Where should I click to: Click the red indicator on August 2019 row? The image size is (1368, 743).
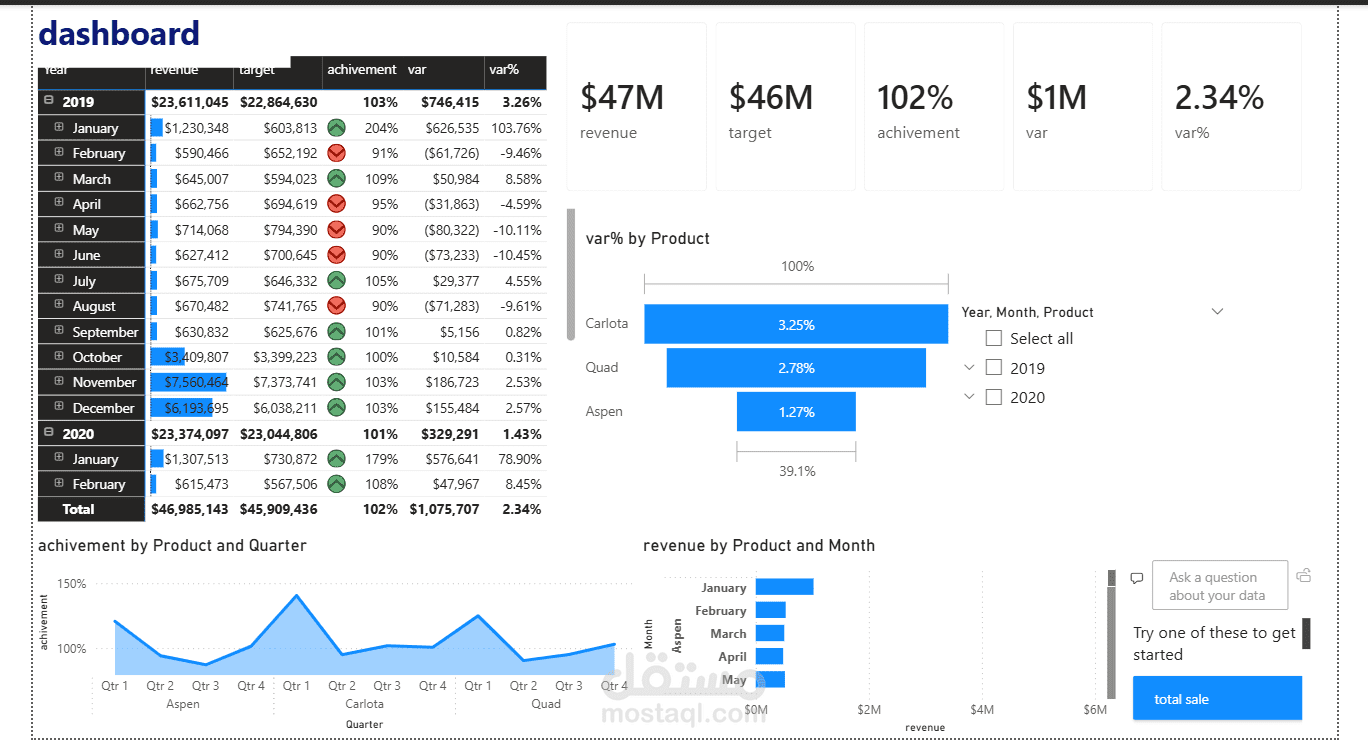(336, 305)
